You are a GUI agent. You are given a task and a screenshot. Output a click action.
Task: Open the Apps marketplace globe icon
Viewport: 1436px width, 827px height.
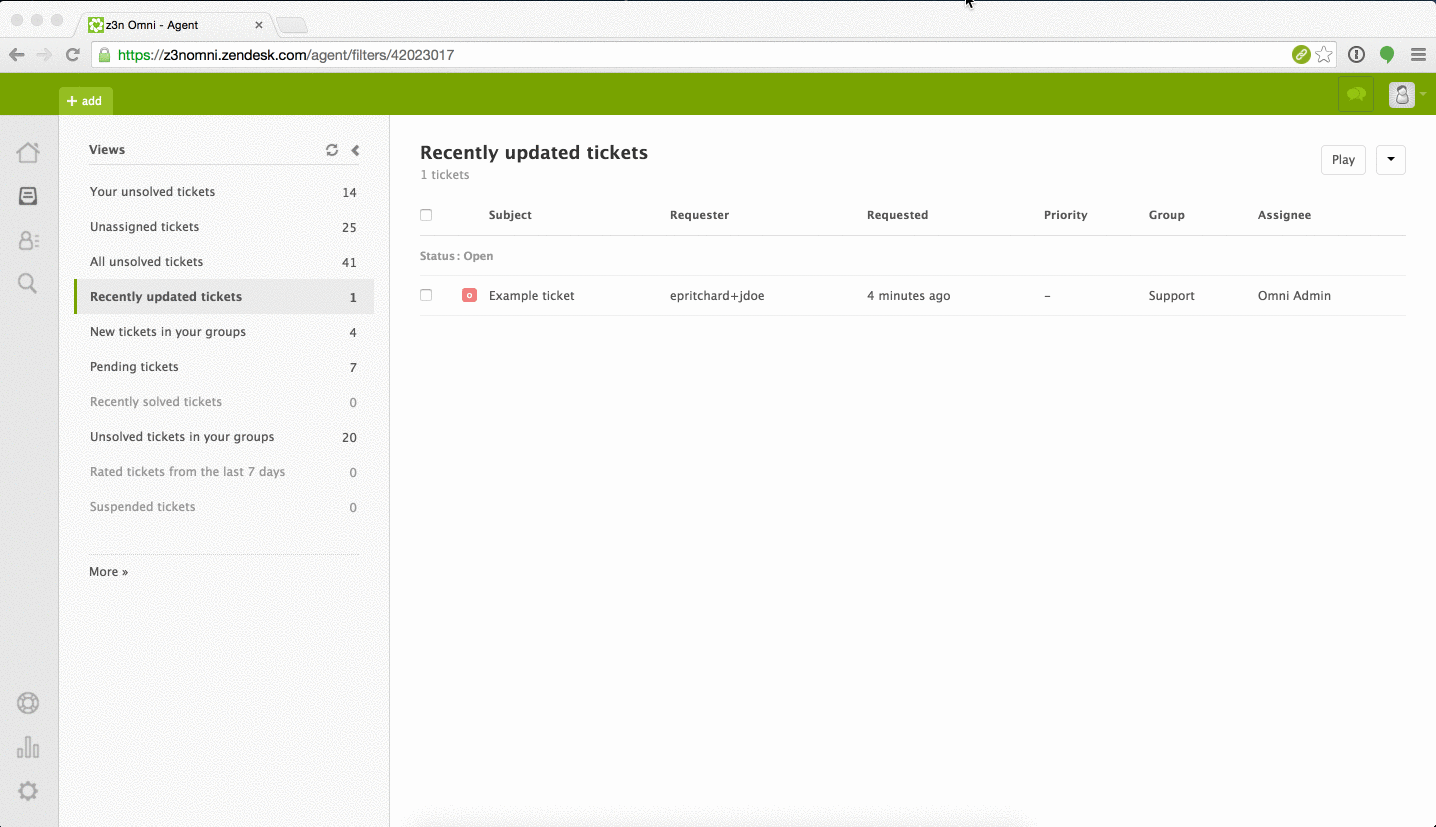point(28,703)
